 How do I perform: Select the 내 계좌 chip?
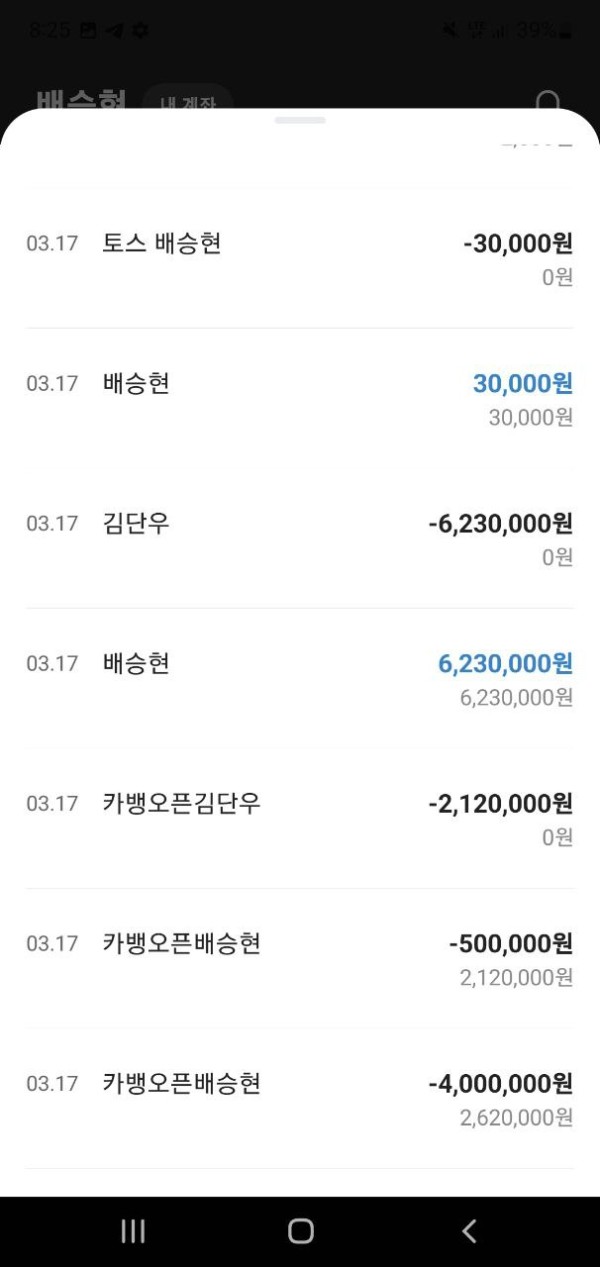coord(187,102)
